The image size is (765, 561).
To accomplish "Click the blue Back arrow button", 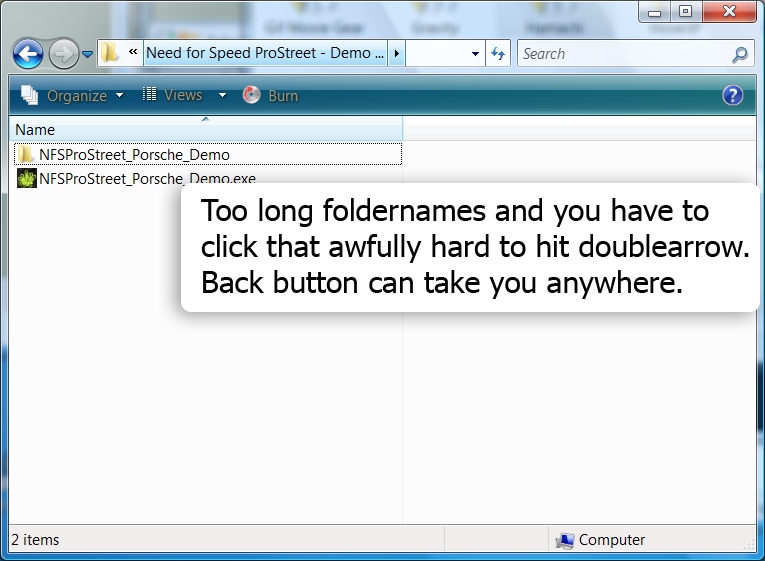I will tap(28, 54).
